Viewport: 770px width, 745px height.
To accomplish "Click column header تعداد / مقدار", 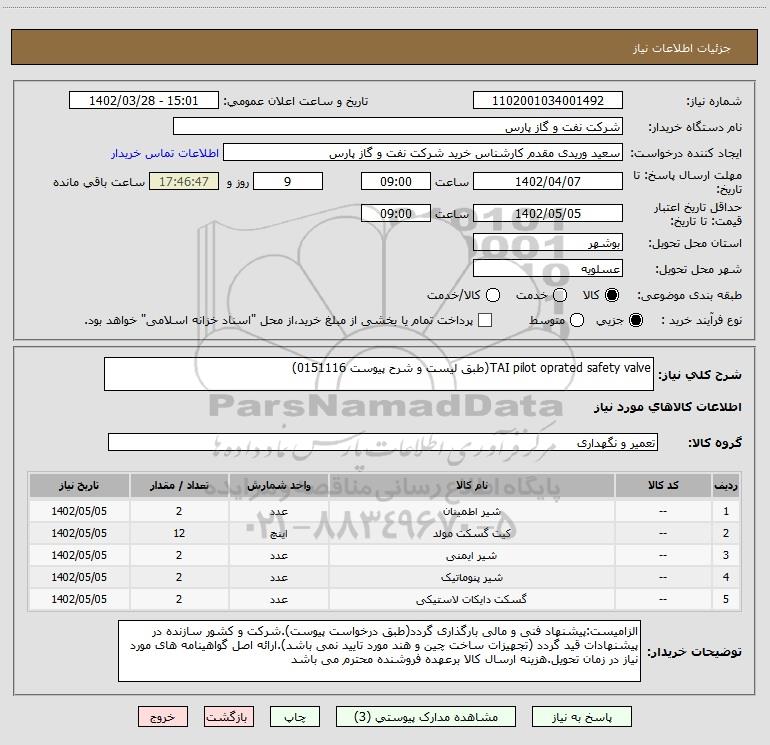I will [x=179, y=485].
